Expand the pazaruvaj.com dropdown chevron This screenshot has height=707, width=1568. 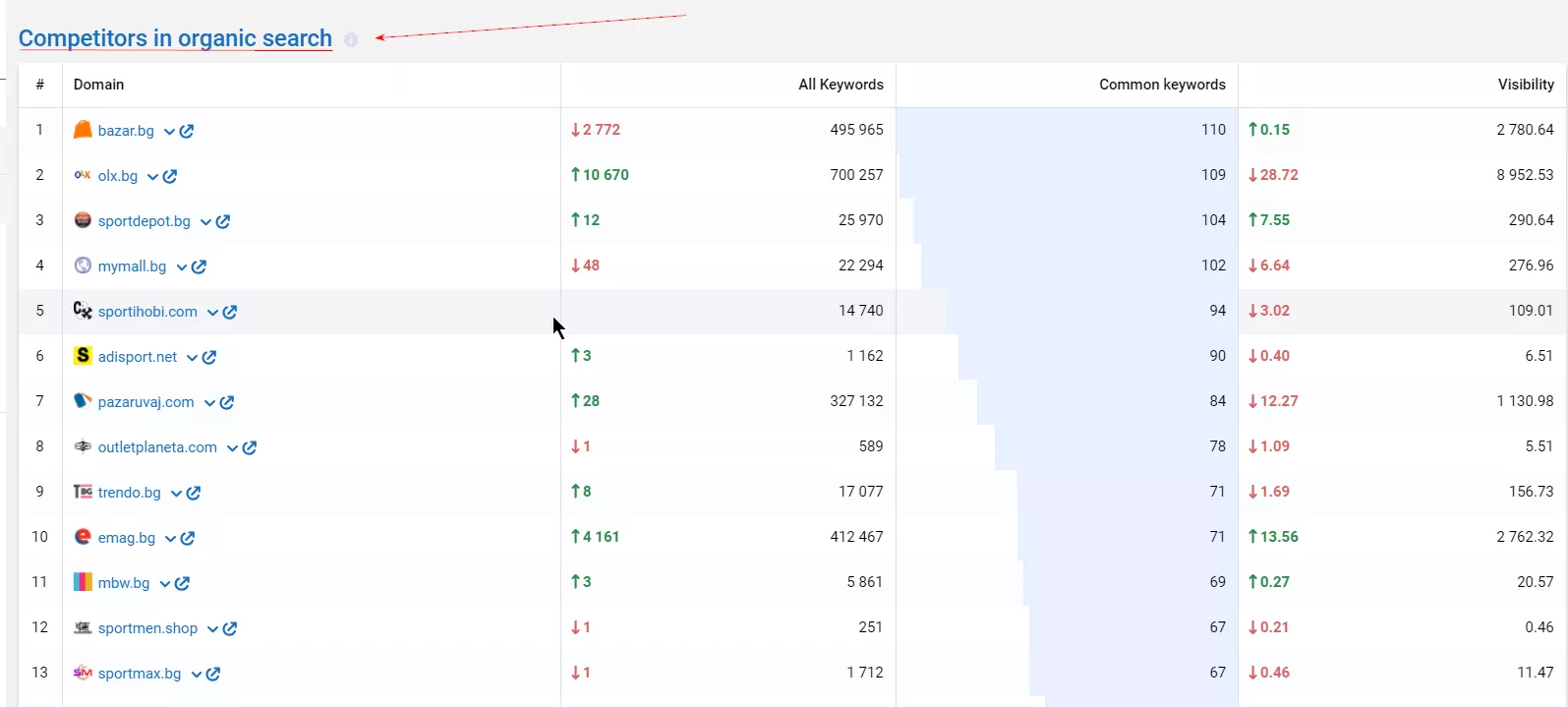click(209, 403)
